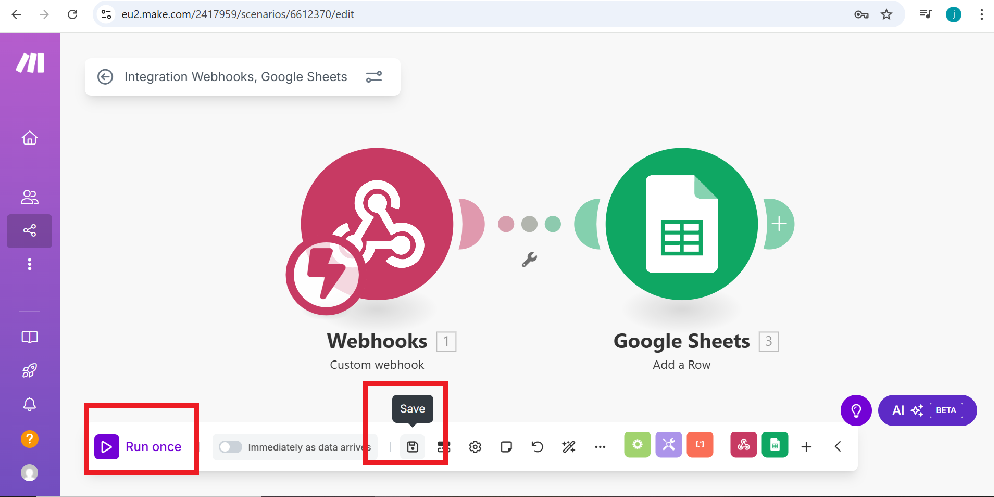Open the Chrome three-dot menu

click(x=981, y=14)
